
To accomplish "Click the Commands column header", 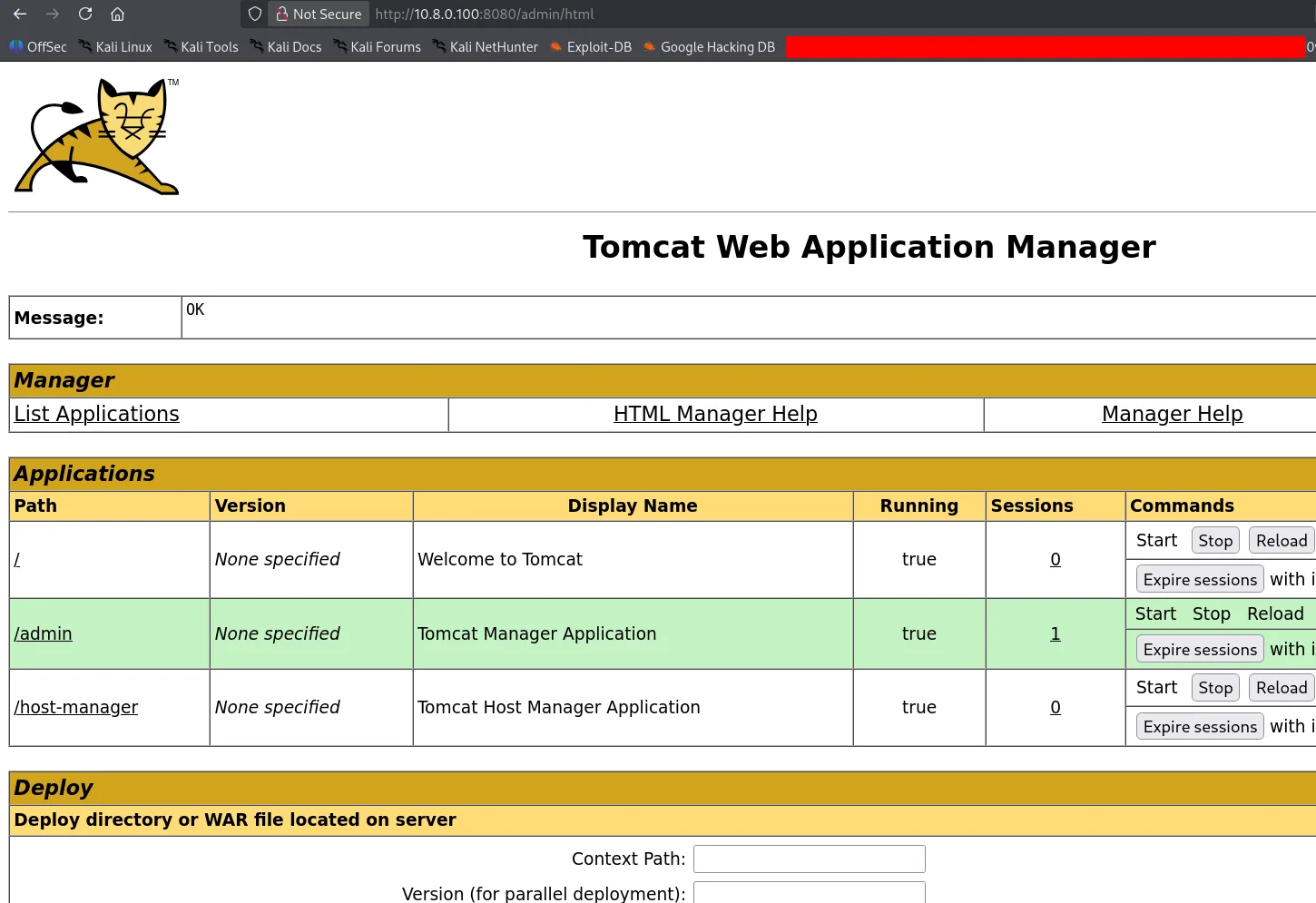I will tap(1182, 505).
